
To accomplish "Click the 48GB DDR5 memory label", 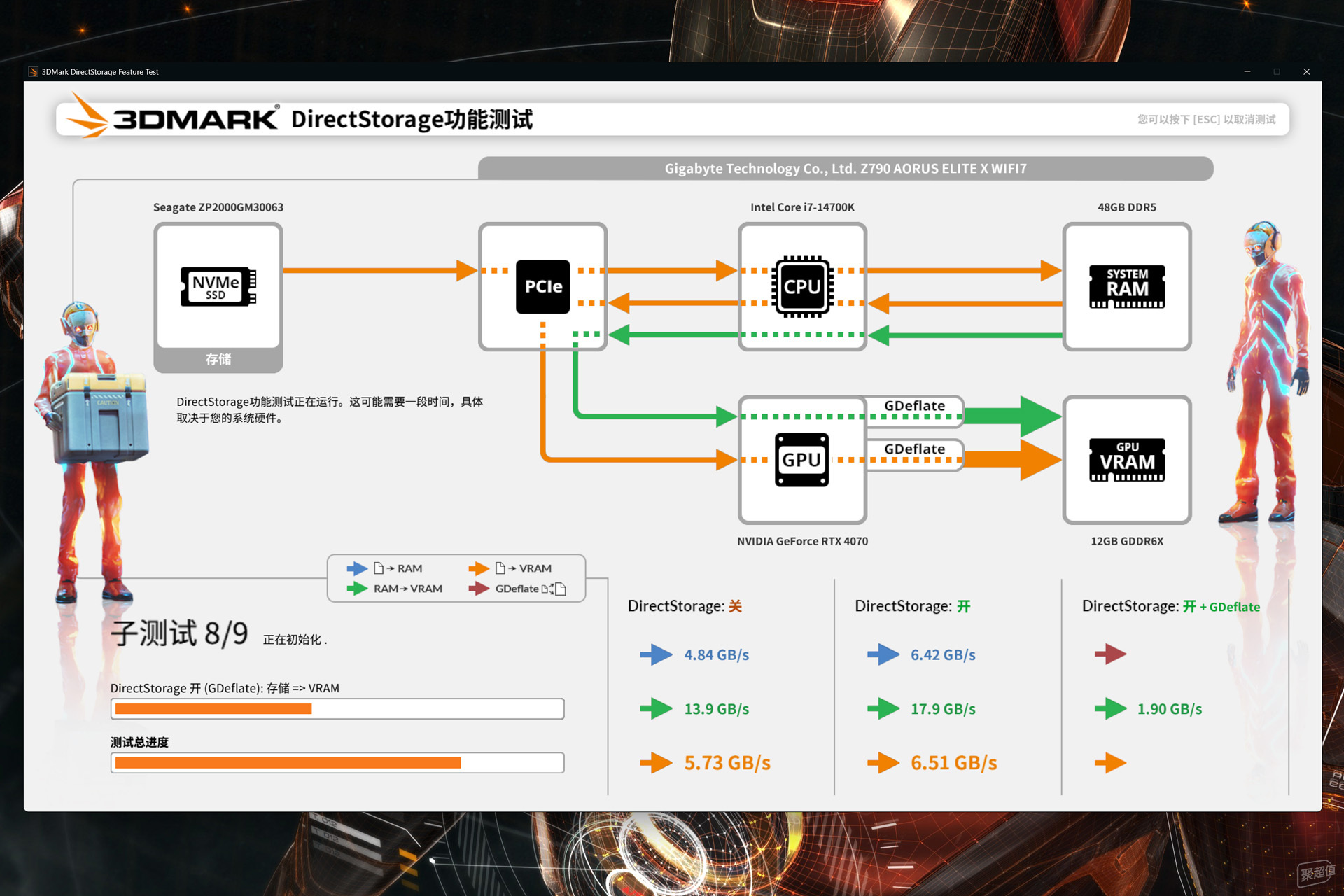I will (x=1127, y=207).
